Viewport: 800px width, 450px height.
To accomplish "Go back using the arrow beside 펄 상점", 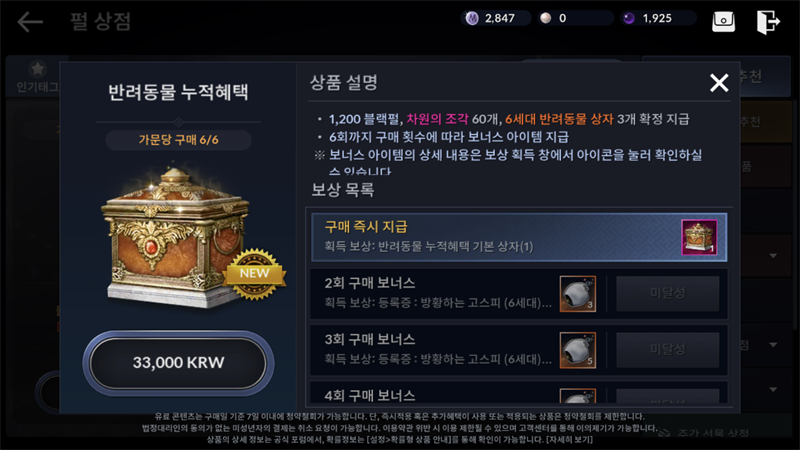I will [x=30, y=22].
